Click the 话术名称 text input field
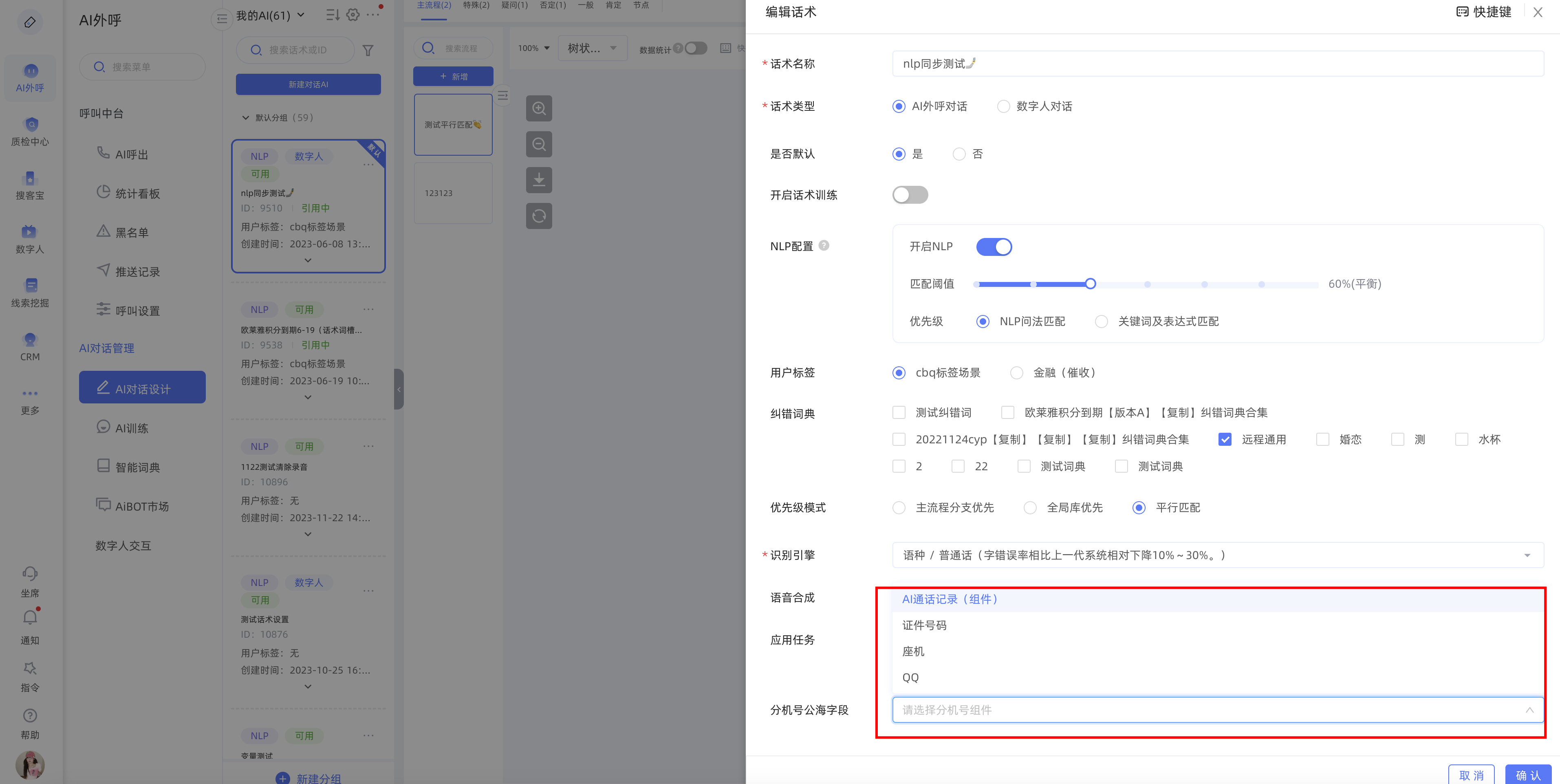The image size is (1560, 784). [1217, 64]
